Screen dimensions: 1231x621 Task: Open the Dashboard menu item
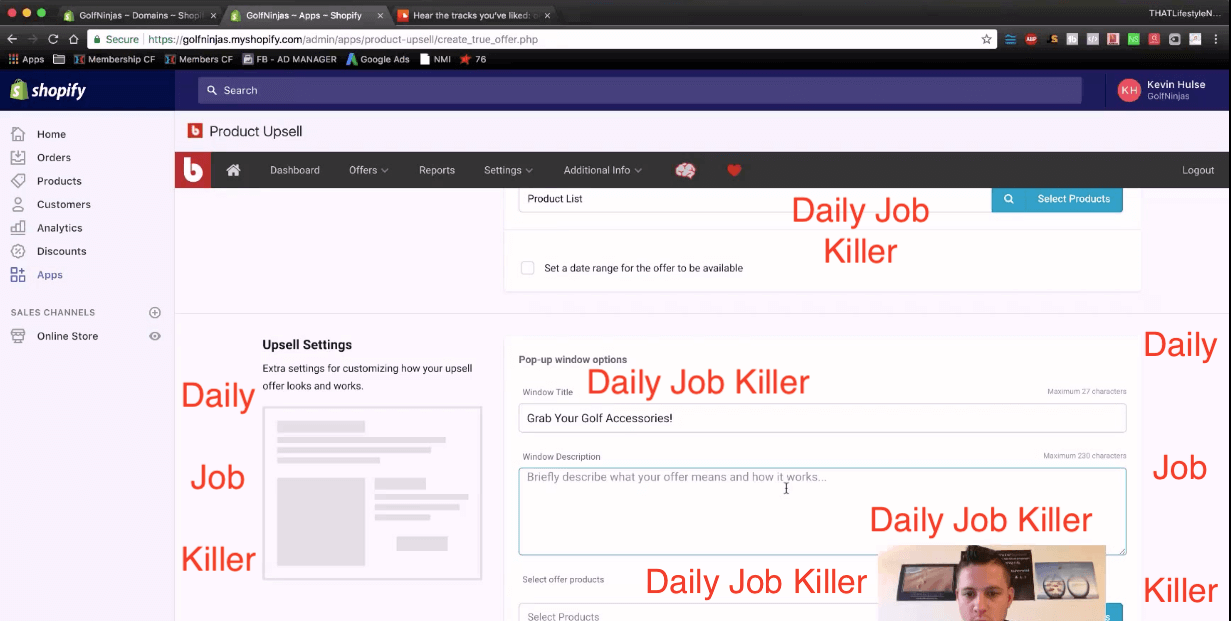coord(295,170)
